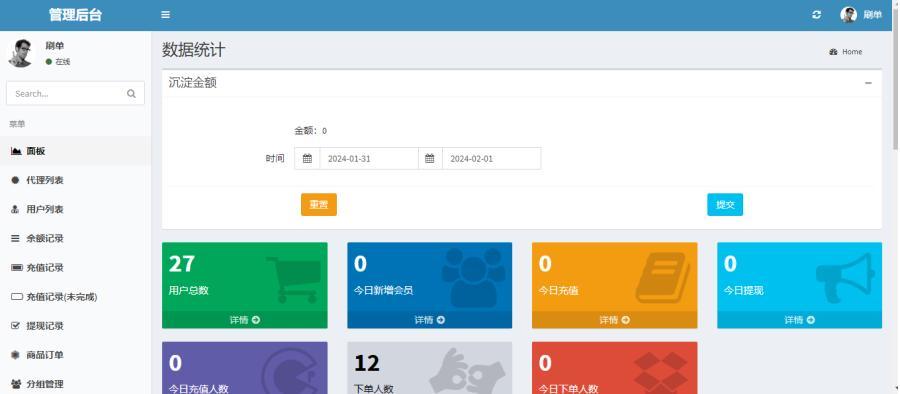
Task: Open 详情 link on 用户总数 card
Action: pos(245,320)
